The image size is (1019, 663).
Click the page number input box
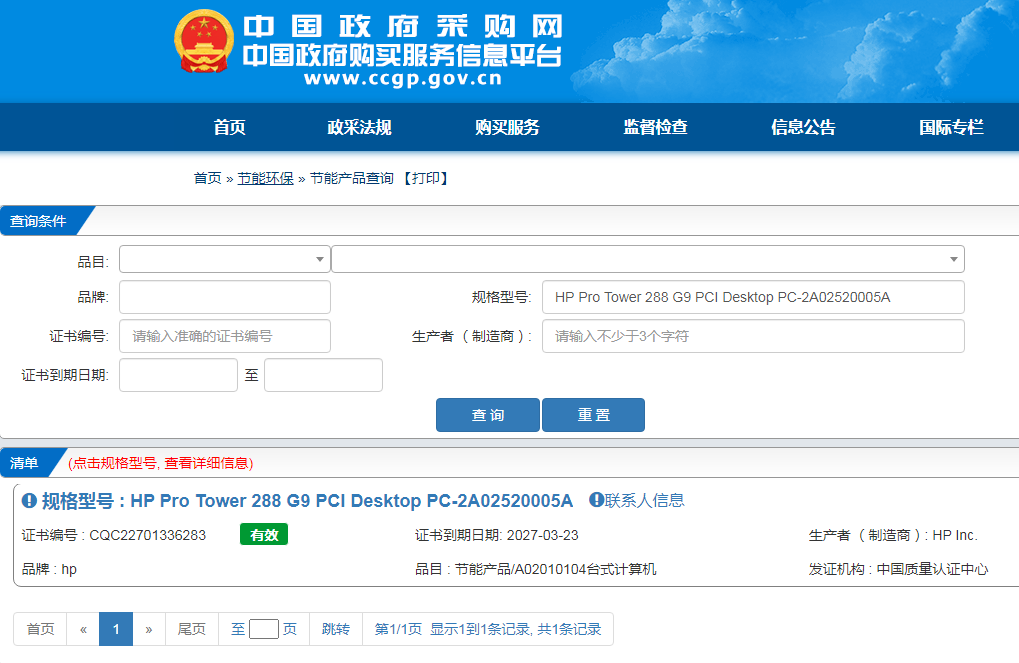pos(264,629)
